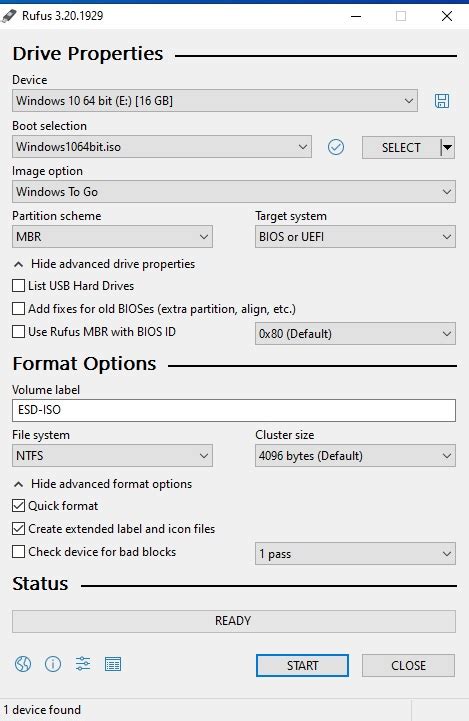Screen dimensions: 469x721
Task: Collapse advanced drive properties
Action: click(104, 264)
